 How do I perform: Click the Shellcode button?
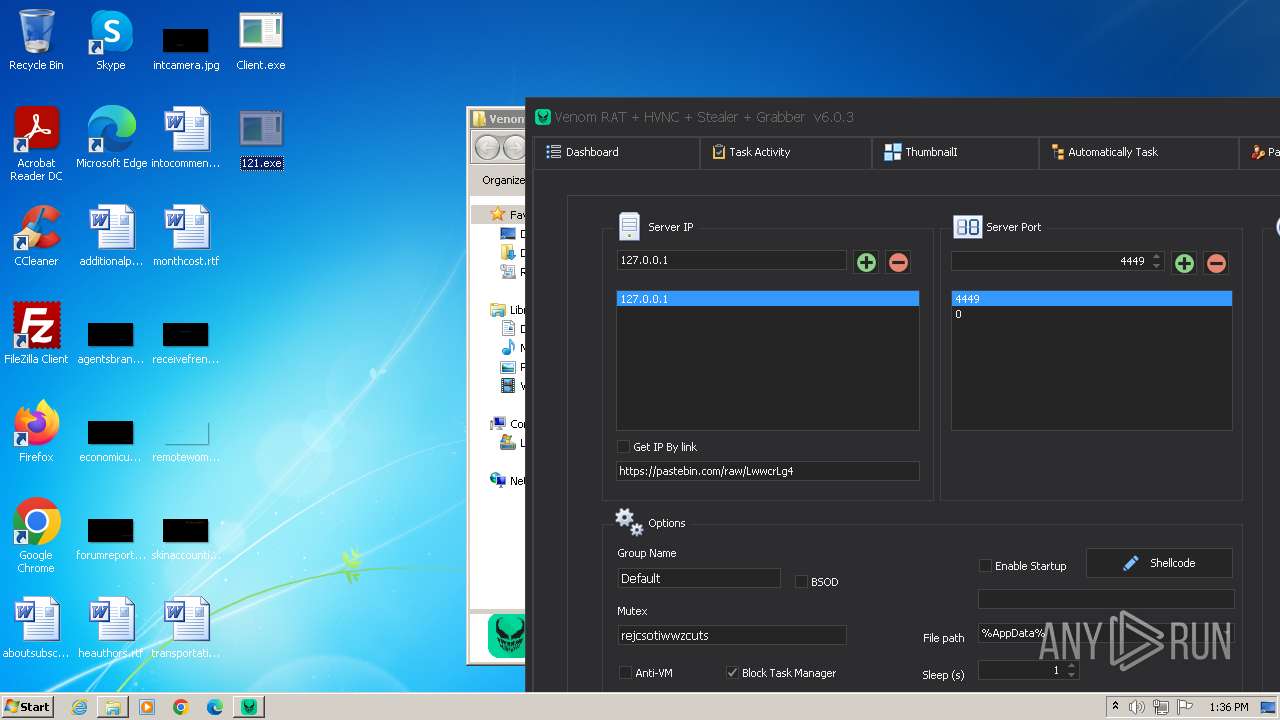point(1159,563)
